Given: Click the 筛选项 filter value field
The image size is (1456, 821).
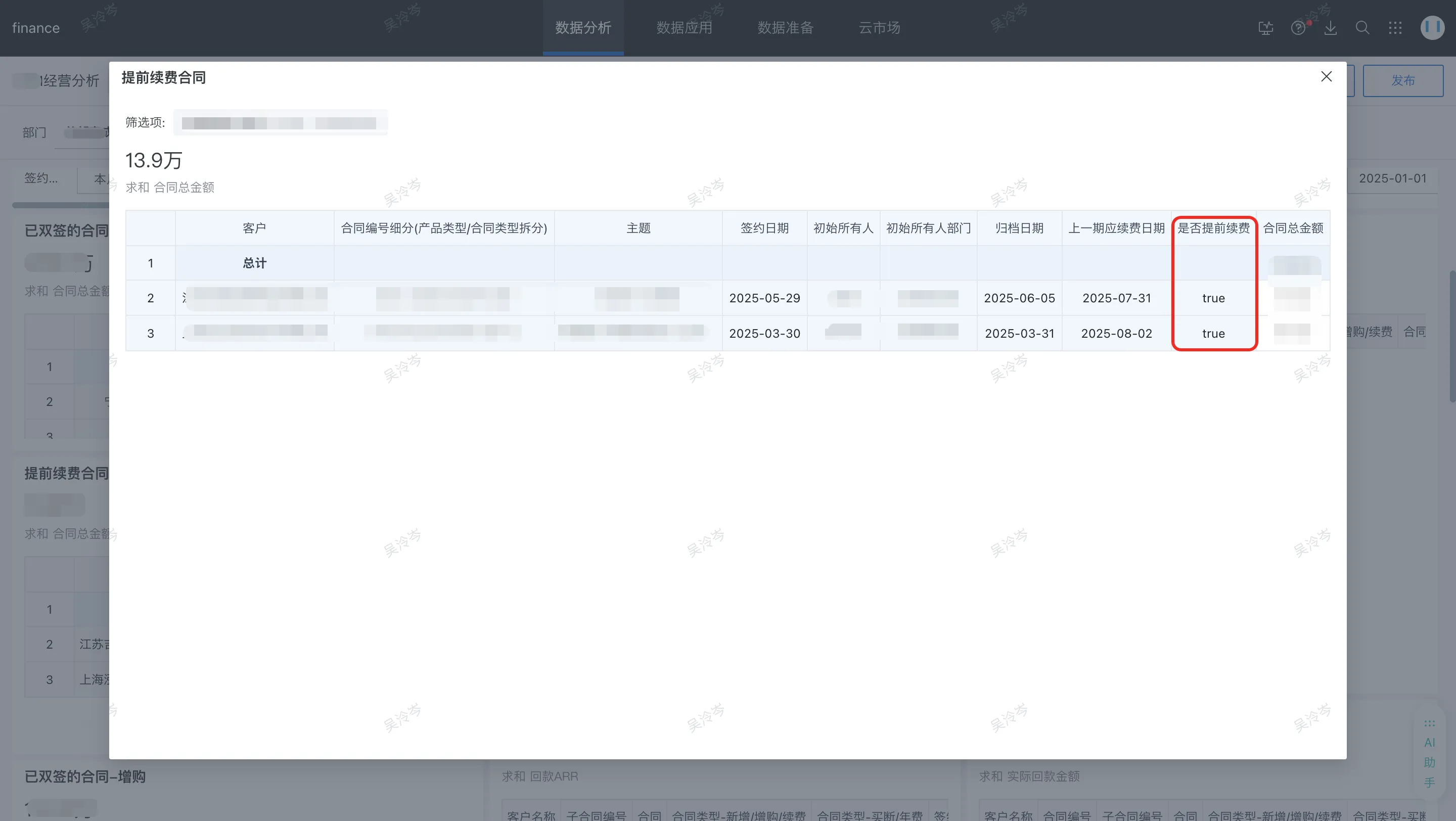Looking at the screenshot, I should click(281, 123).
